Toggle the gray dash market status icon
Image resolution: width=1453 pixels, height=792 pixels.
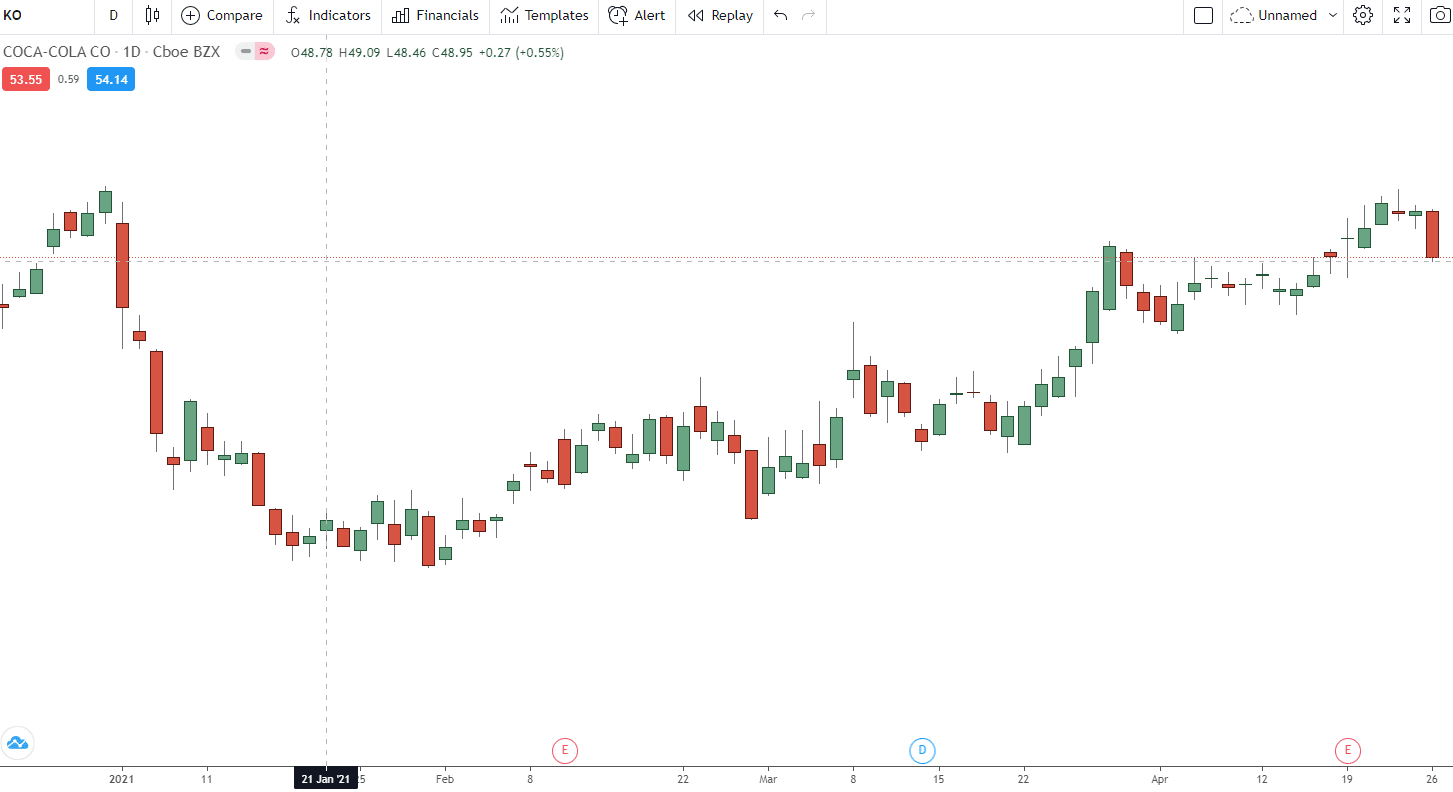coord(245,52)
